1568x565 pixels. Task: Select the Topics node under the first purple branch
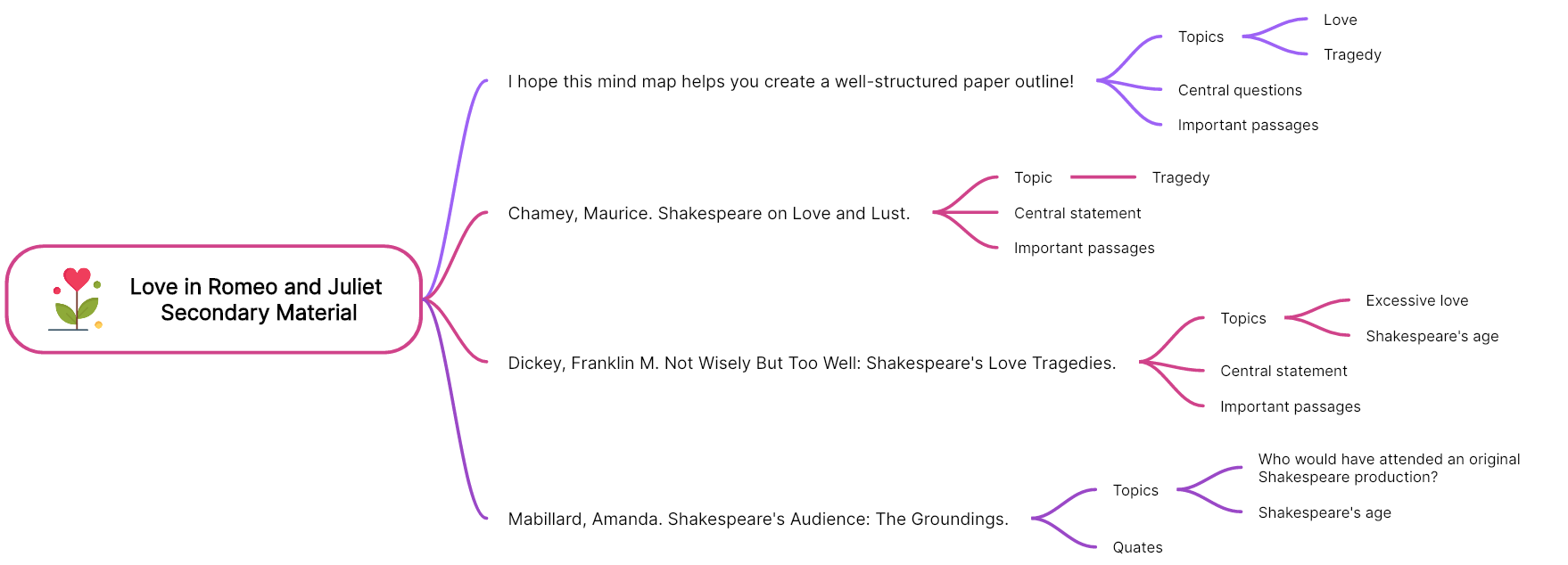point(1201,37)
